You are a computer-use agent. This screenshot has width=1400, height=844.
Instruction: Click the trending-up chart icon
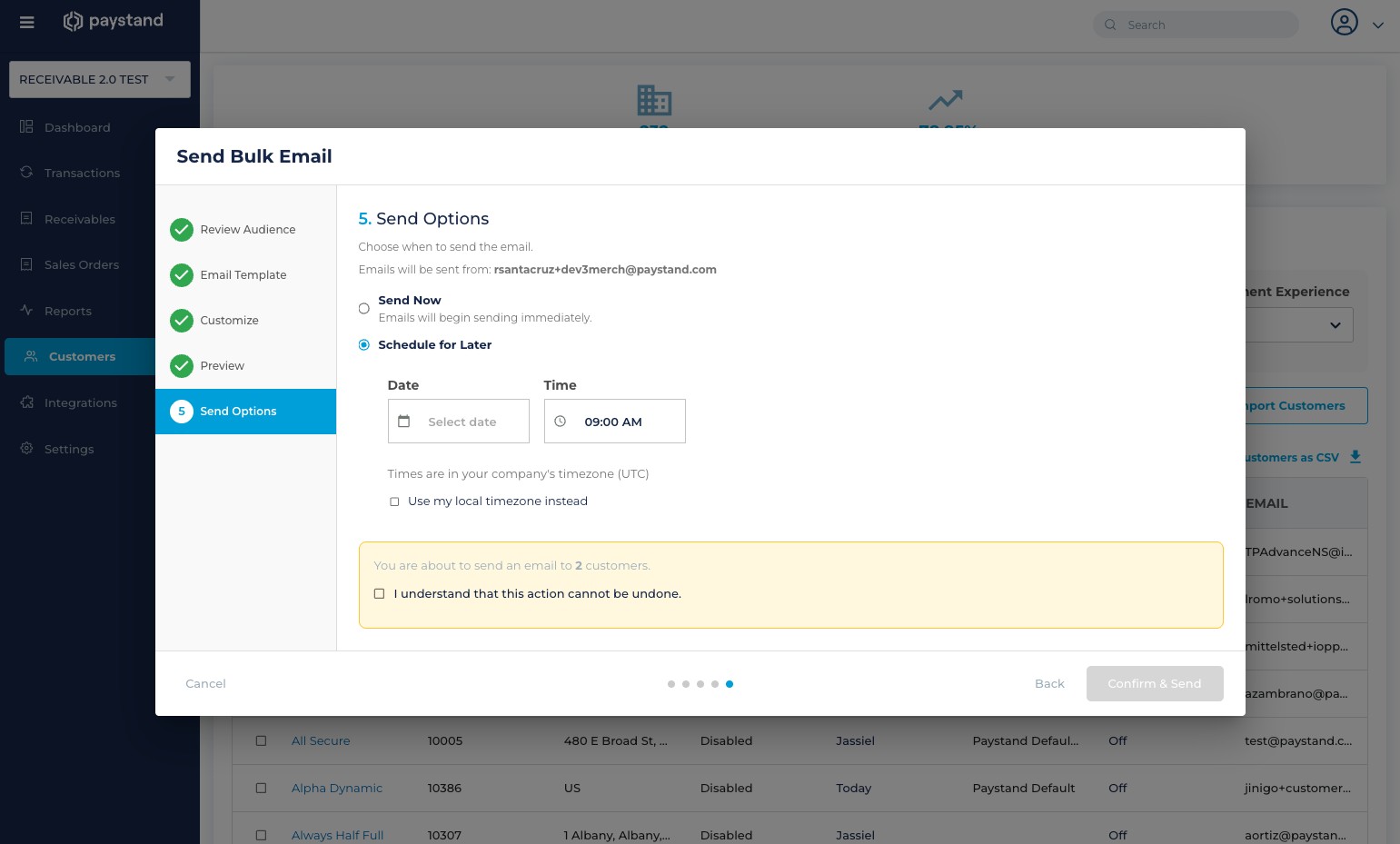[946, 99]
